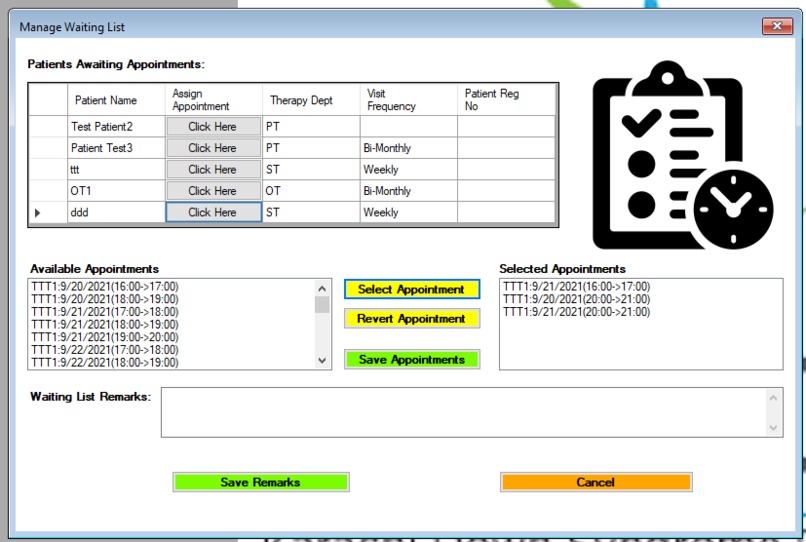
Task: Click the Waiting List Remarks scrollbar up arrow
Action: [x=773, y=398]
